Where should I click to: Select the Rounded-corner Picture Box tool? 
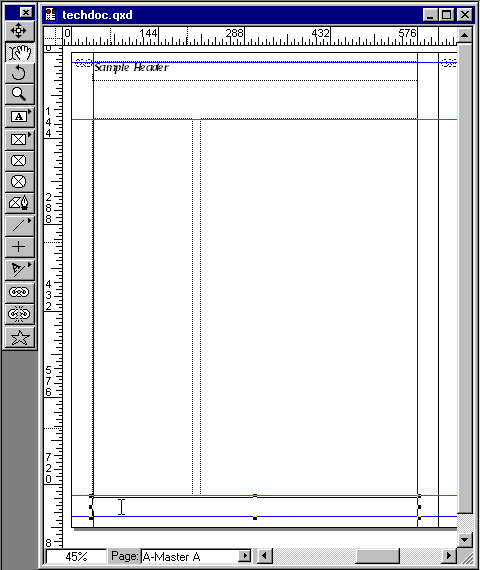coord(20,161)
